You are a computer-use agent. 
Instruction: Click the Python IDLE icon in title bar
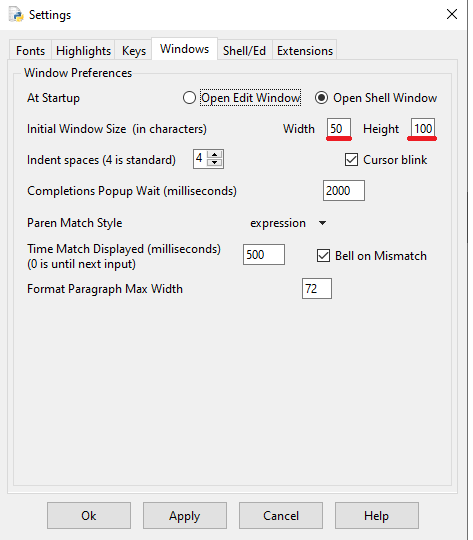[16, 14]
